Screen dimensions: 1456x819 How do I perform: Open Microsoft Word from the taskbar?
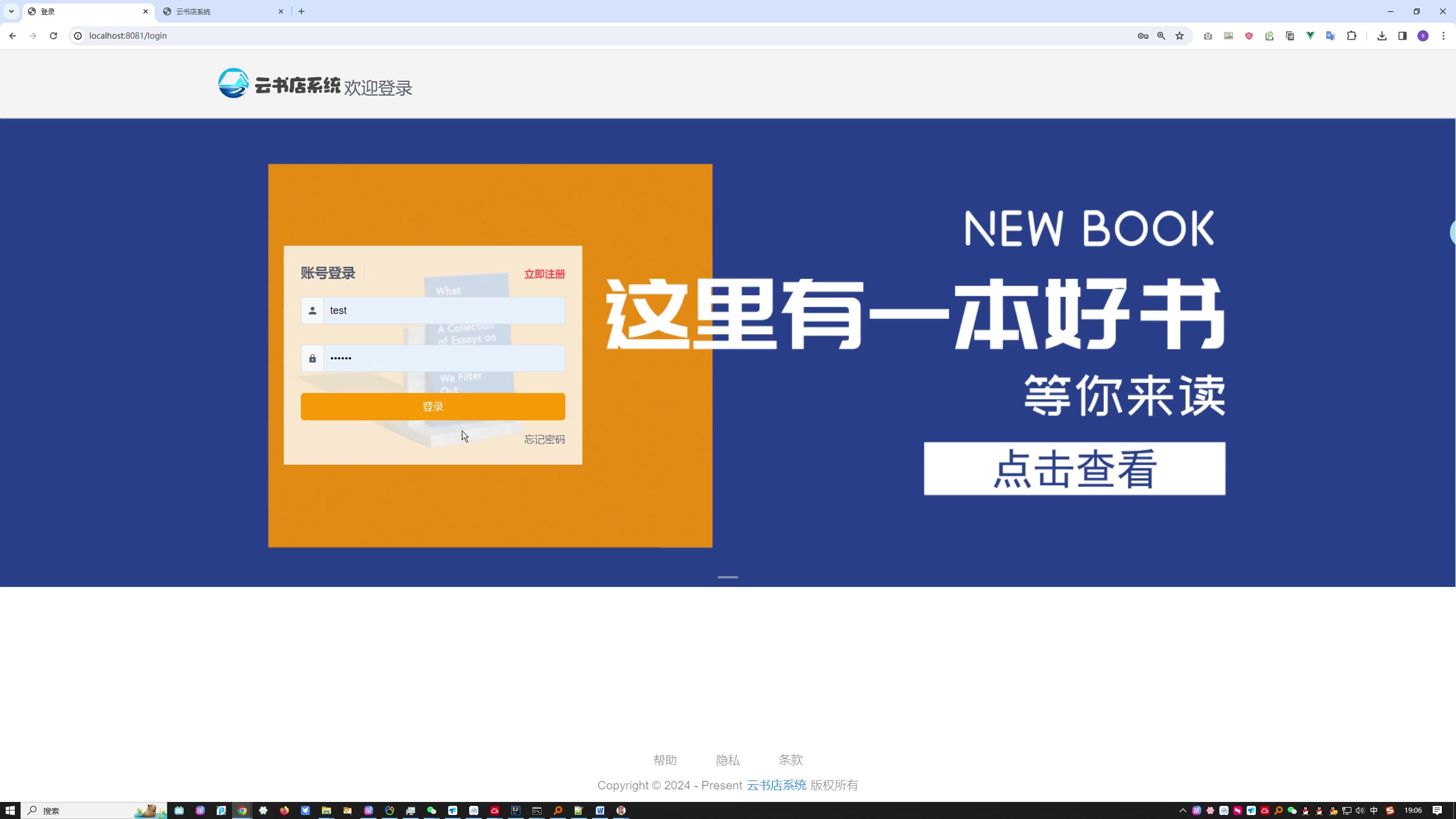(600, 810)
